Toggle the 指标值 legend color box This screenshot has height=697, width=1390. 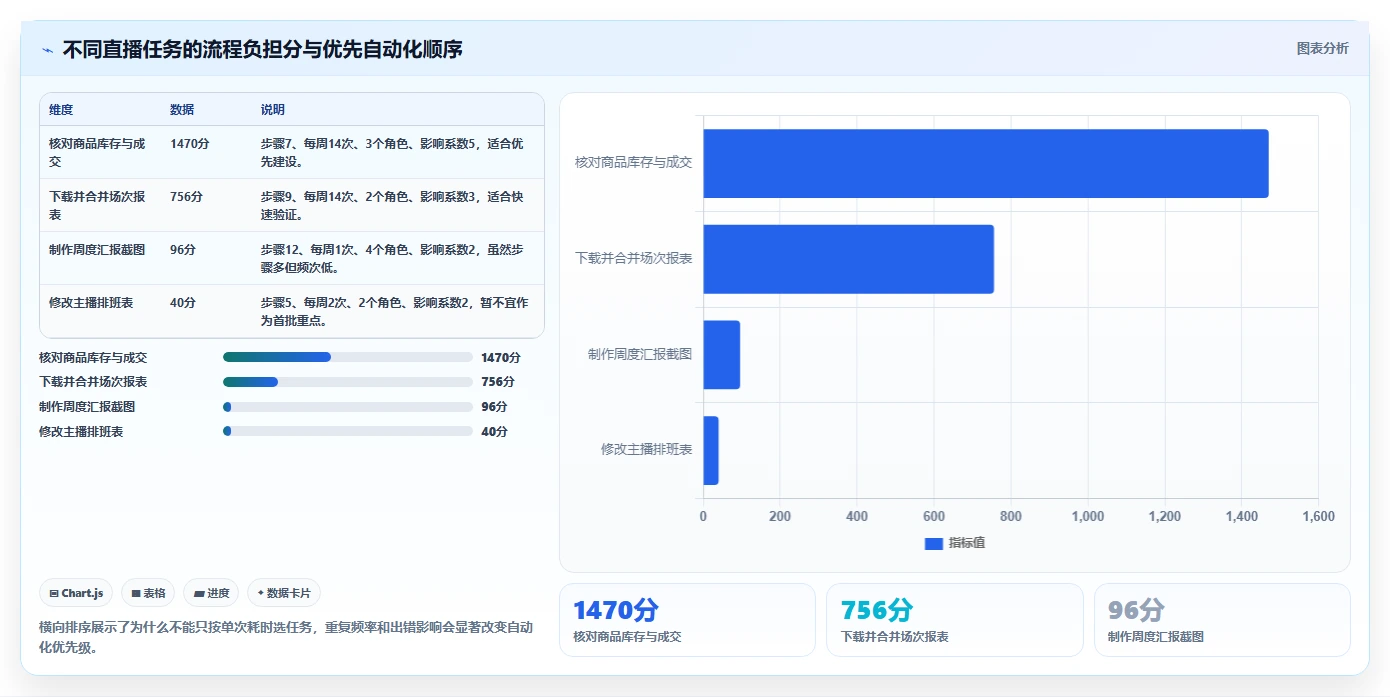point(933,543)
